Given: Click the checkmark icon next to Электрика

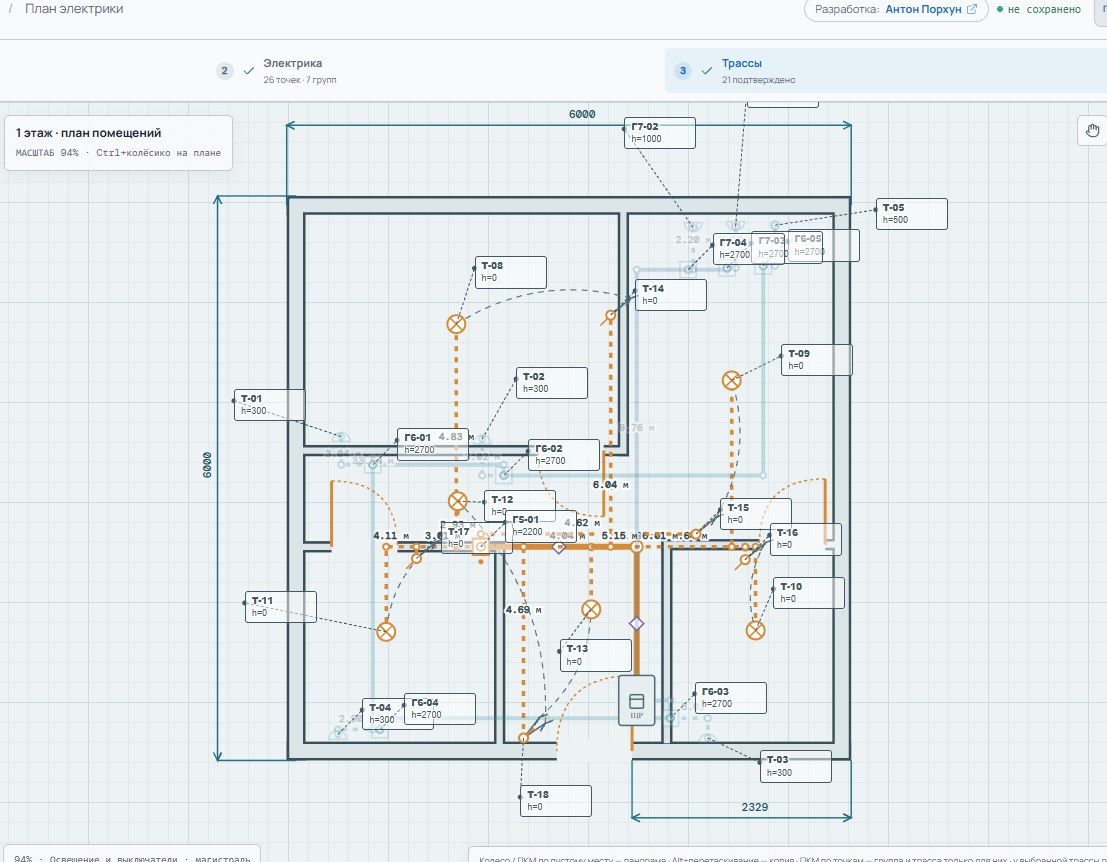Looking at the screenshot, I should click(249, 71).
